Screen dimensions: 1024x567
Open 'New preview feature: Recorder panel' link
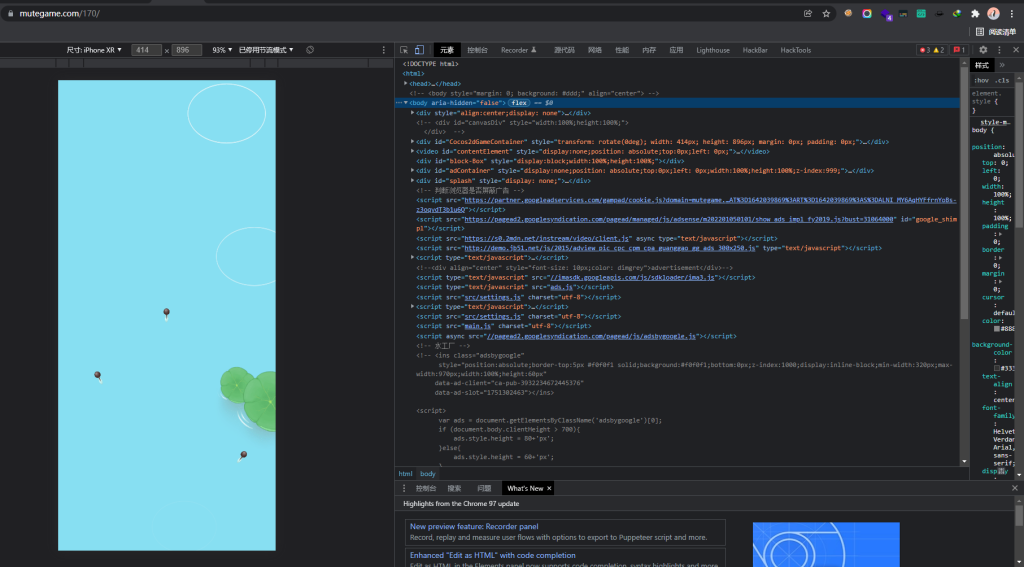474,526
